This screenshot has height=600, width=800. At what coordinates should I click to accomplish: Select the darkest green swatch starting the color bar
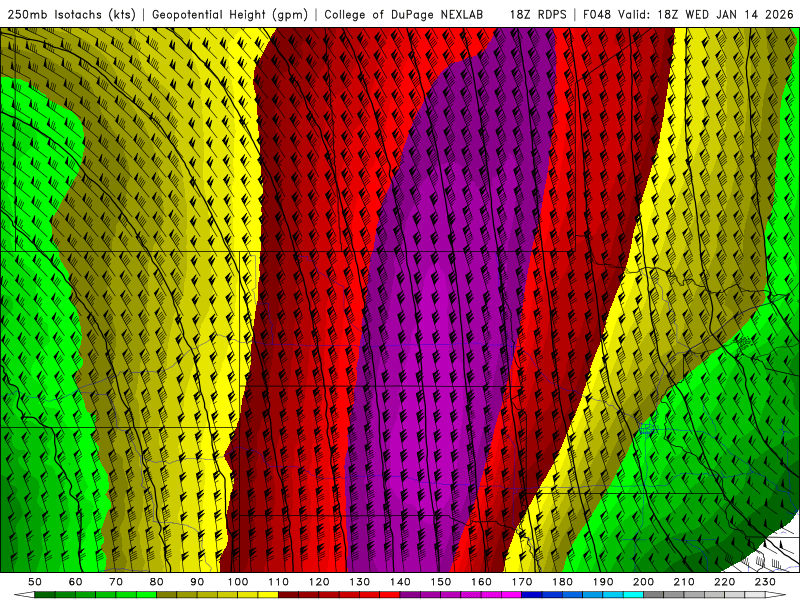coord(45,595)
